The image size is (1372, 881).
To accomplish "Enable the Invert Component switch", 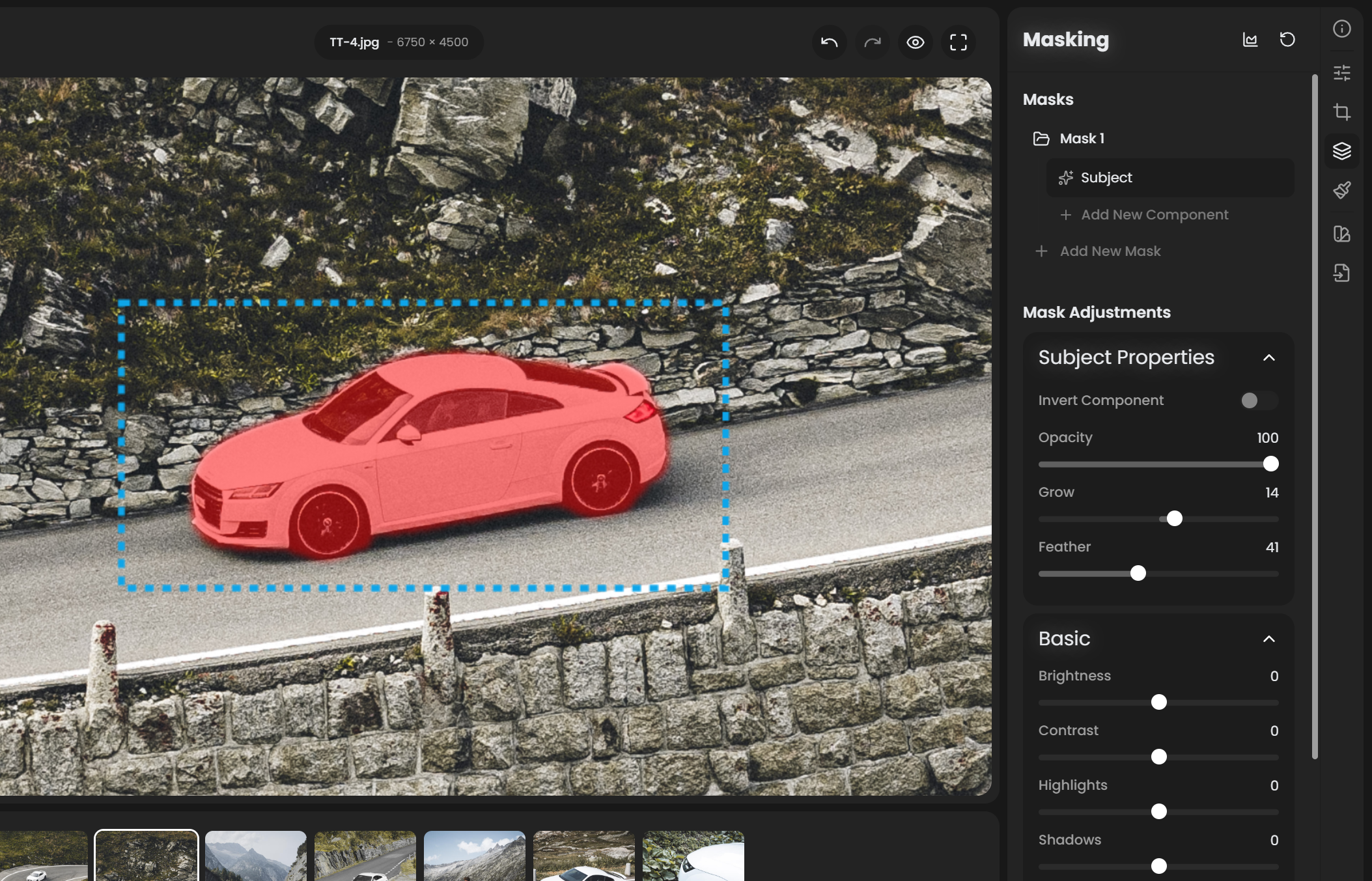I will 1258,400.
